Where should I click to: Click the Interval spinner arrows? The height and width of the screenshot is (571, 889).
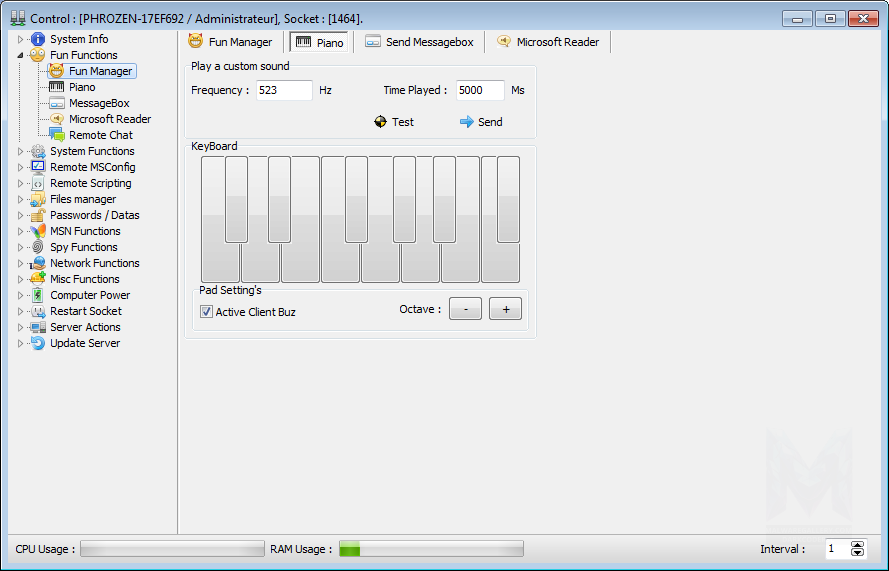[857, 548]
